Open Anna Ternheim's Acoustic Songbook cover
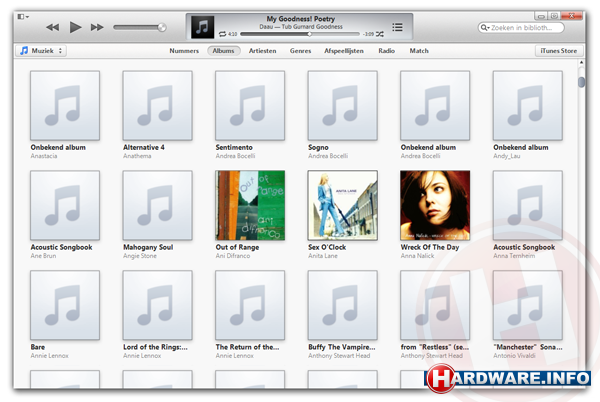 (528, 205)
